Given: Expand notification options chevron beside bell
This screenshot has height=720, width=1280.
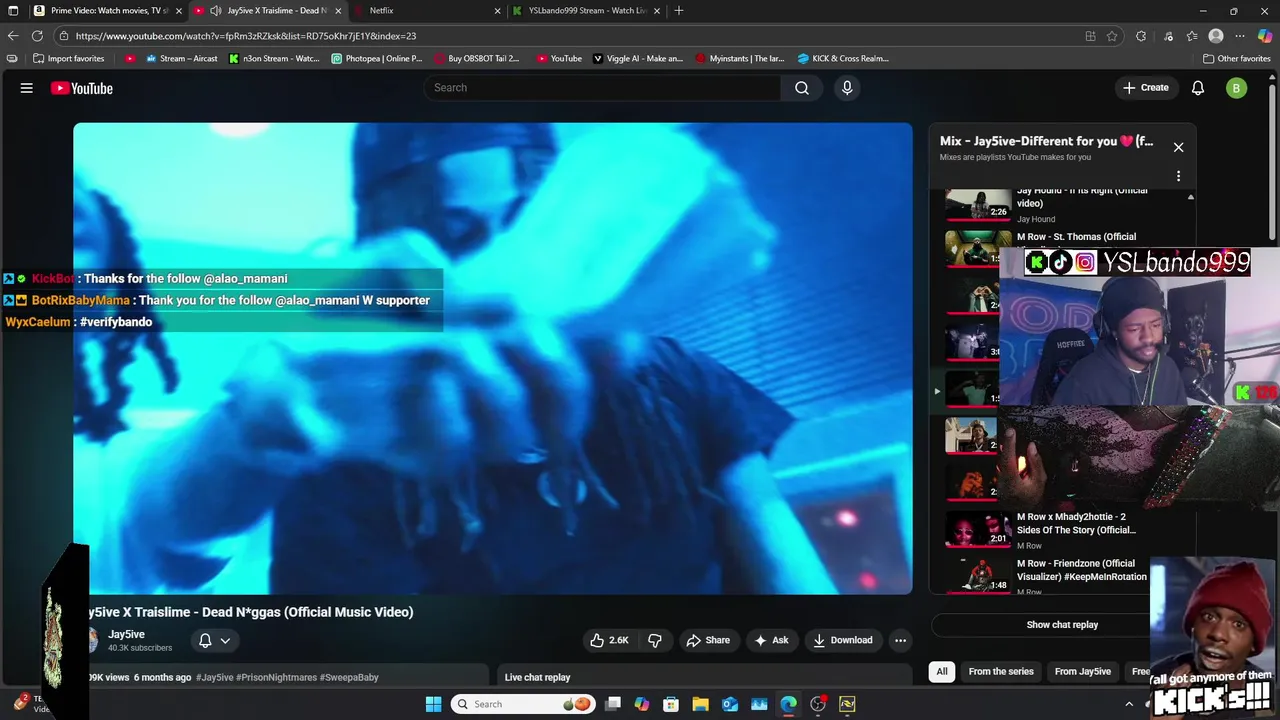Looking at the screenshot, I should click(226, 640).
